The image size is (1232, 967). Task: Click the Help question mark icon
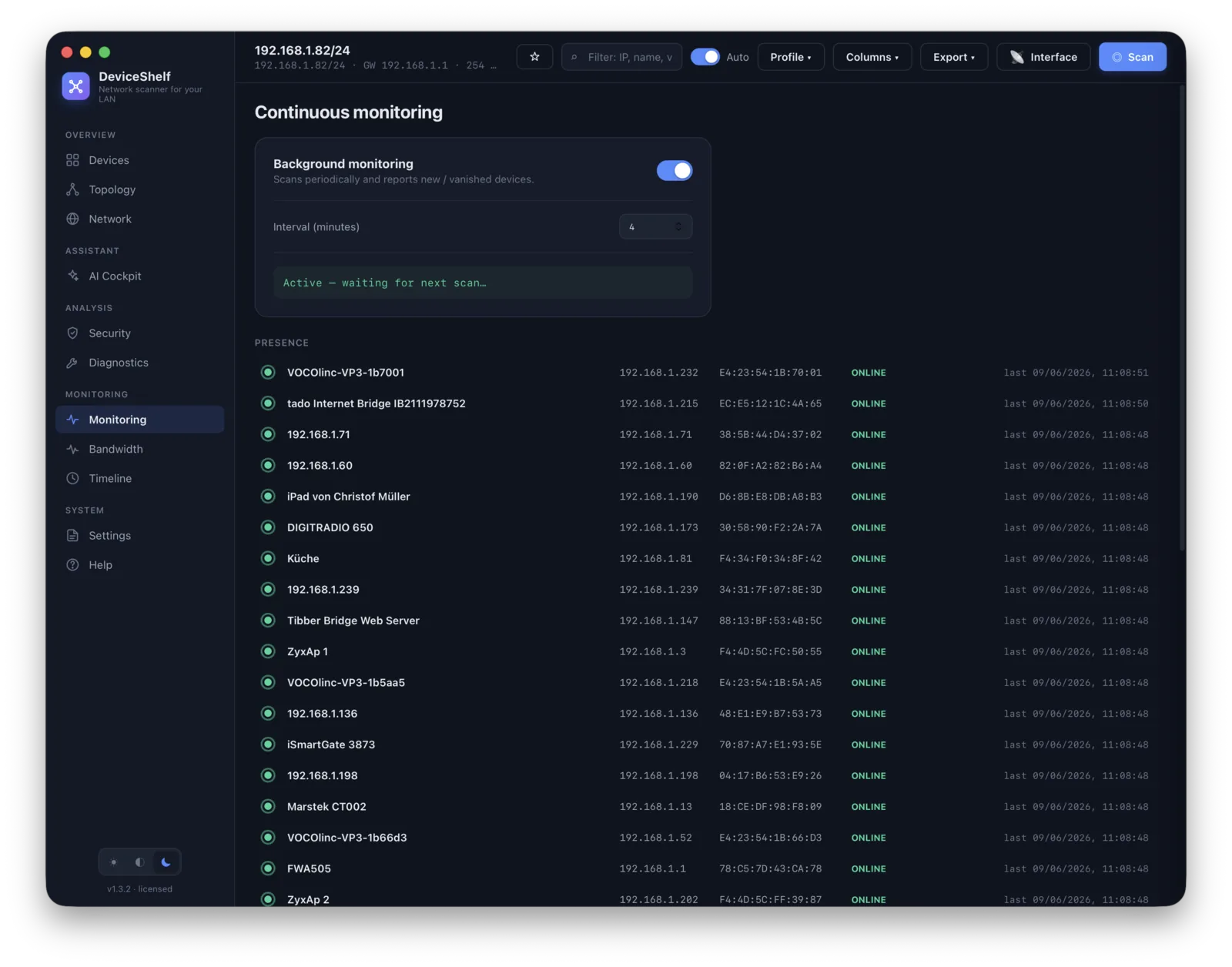tap(72, 565)
